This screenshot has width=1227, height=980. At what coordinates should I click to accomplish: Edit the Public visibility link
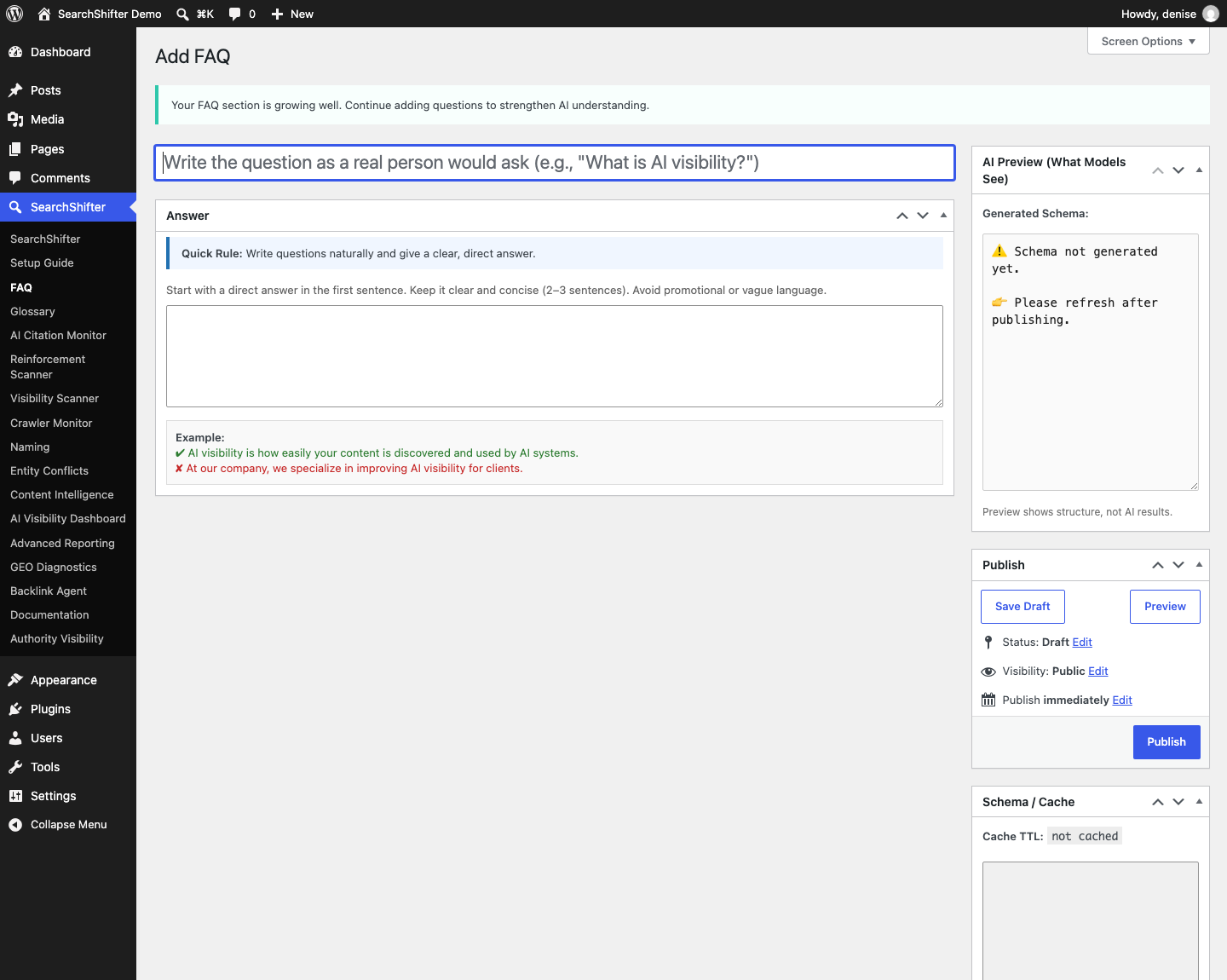1098,672
